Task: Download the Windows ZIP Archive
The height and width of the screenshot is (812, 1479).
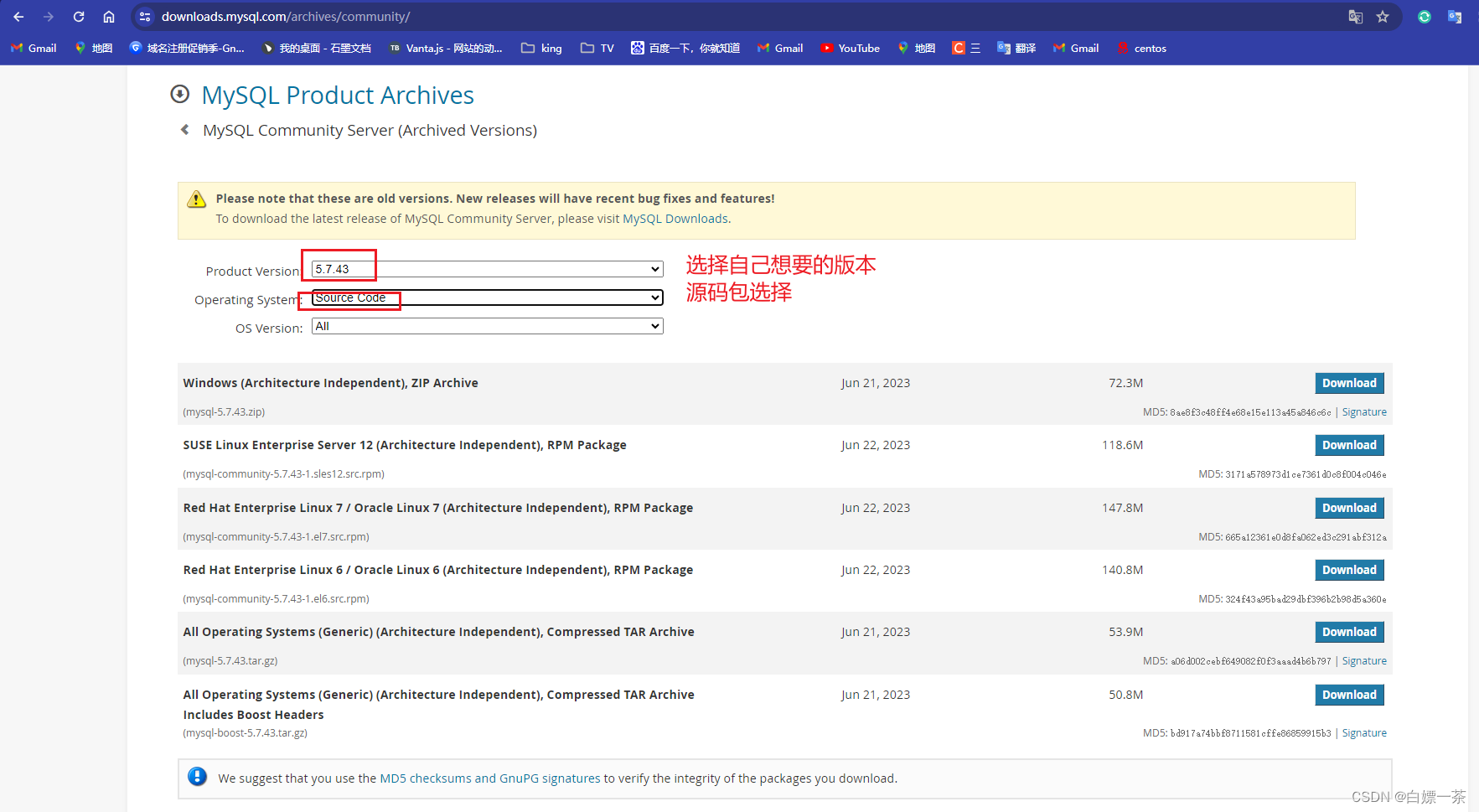Action: coord(1349,383)
